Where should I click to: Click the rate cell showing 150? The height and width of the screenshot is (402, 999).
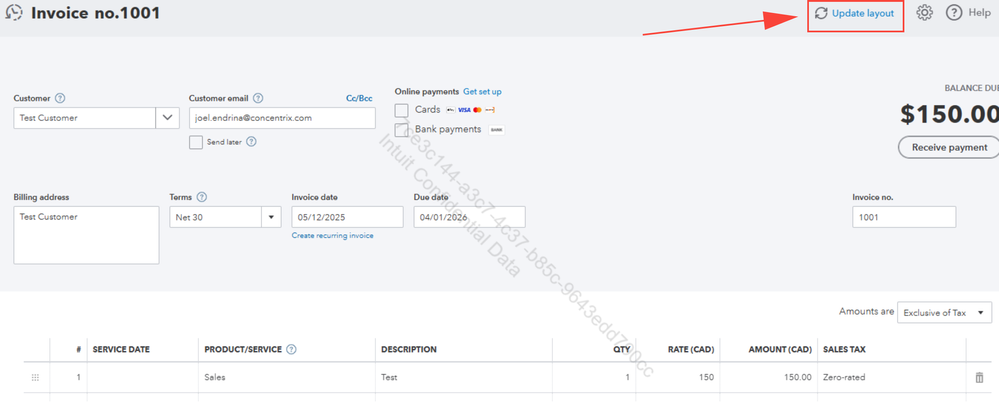(677, 378)
